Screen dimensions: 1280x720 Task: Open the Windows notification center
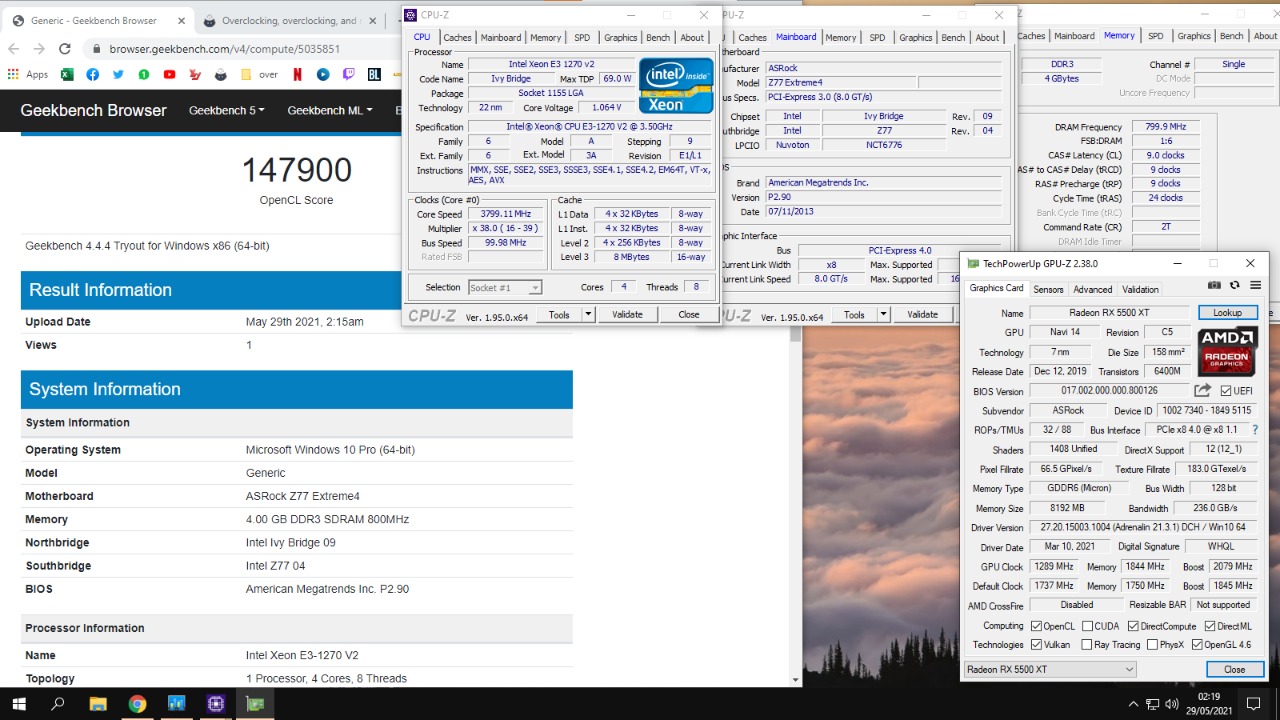click(x=1253, y=704)
